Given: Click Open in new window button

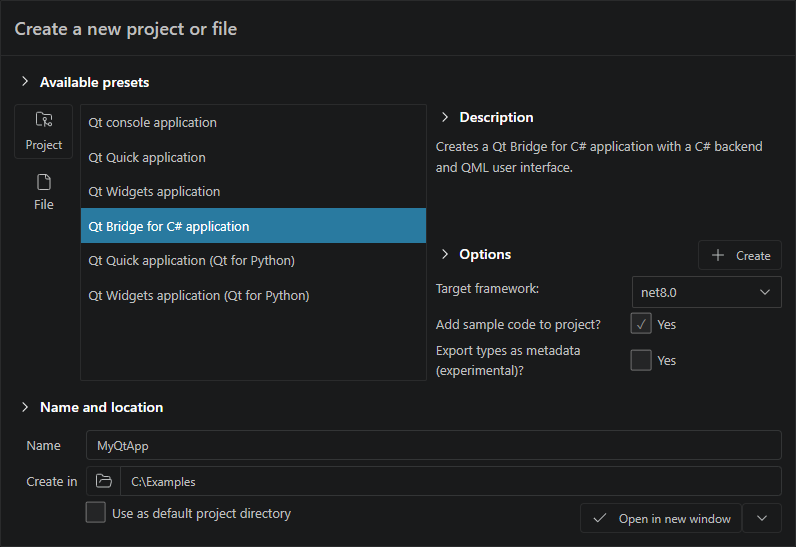Looking at the screenshot, I should coord(661,519).
